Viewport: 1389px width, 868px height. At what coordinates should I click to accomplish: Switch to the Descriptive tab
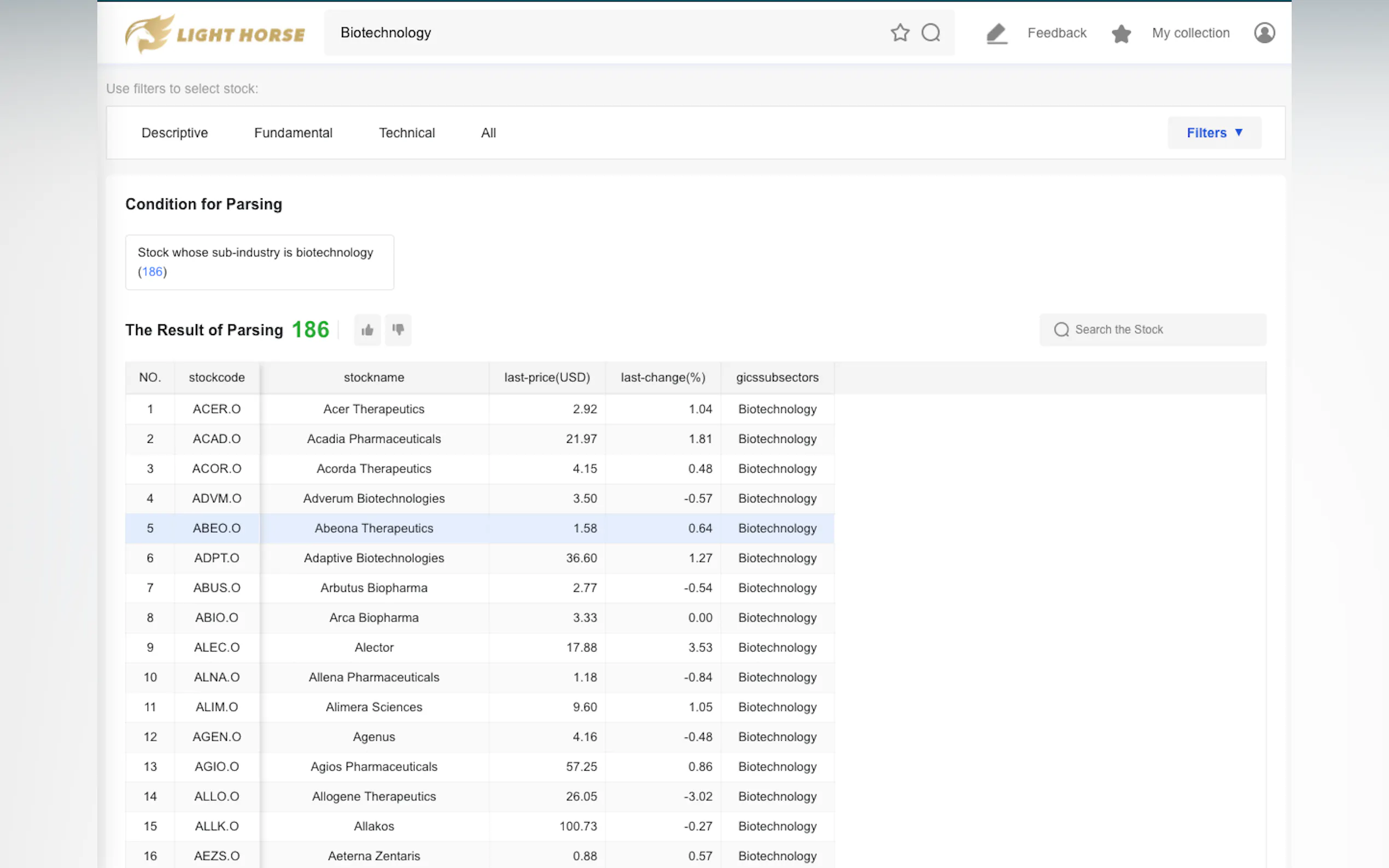point(174,133)
